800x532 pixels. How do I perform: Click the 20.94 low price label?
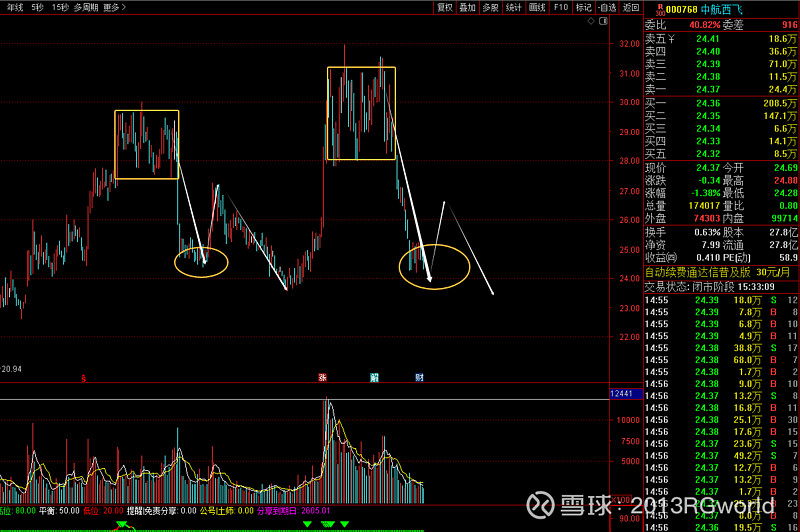coord(11,369)
